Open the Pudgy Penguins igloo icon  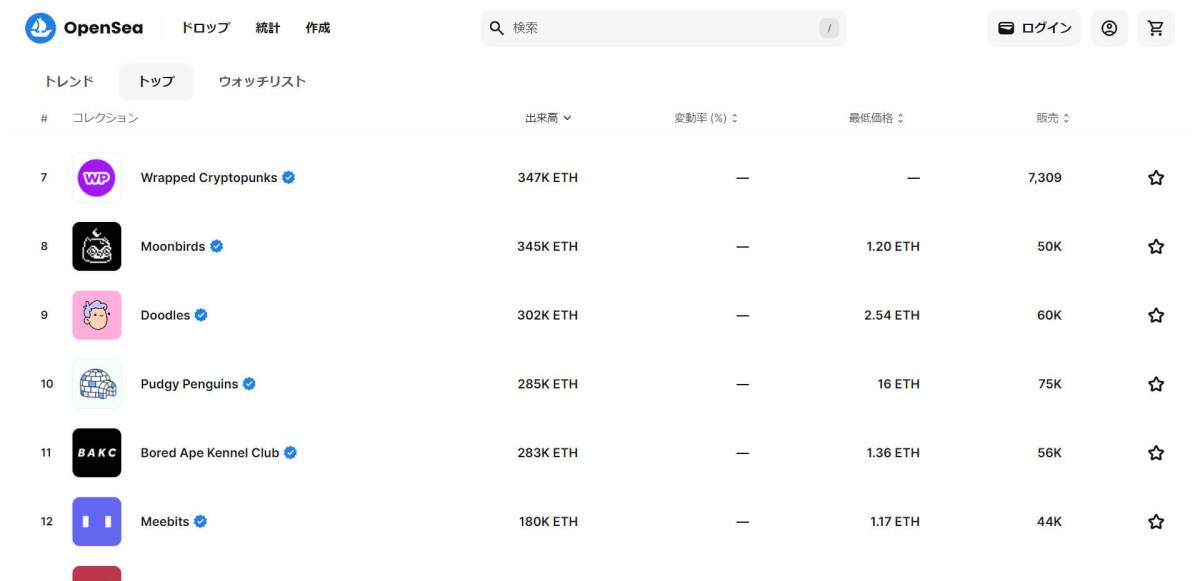(97, 384)
